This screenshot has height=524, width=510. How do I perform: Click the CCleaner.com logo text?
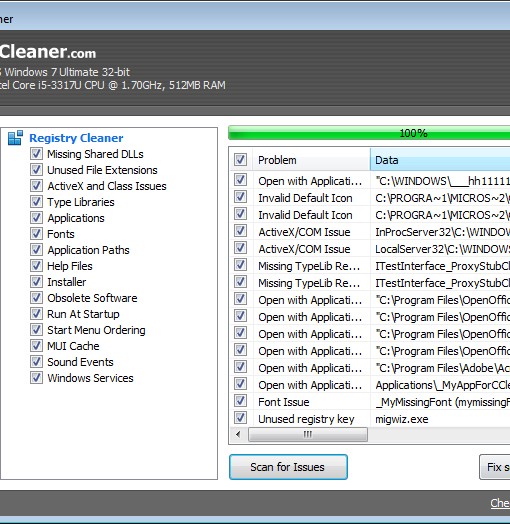pos(48,52)
